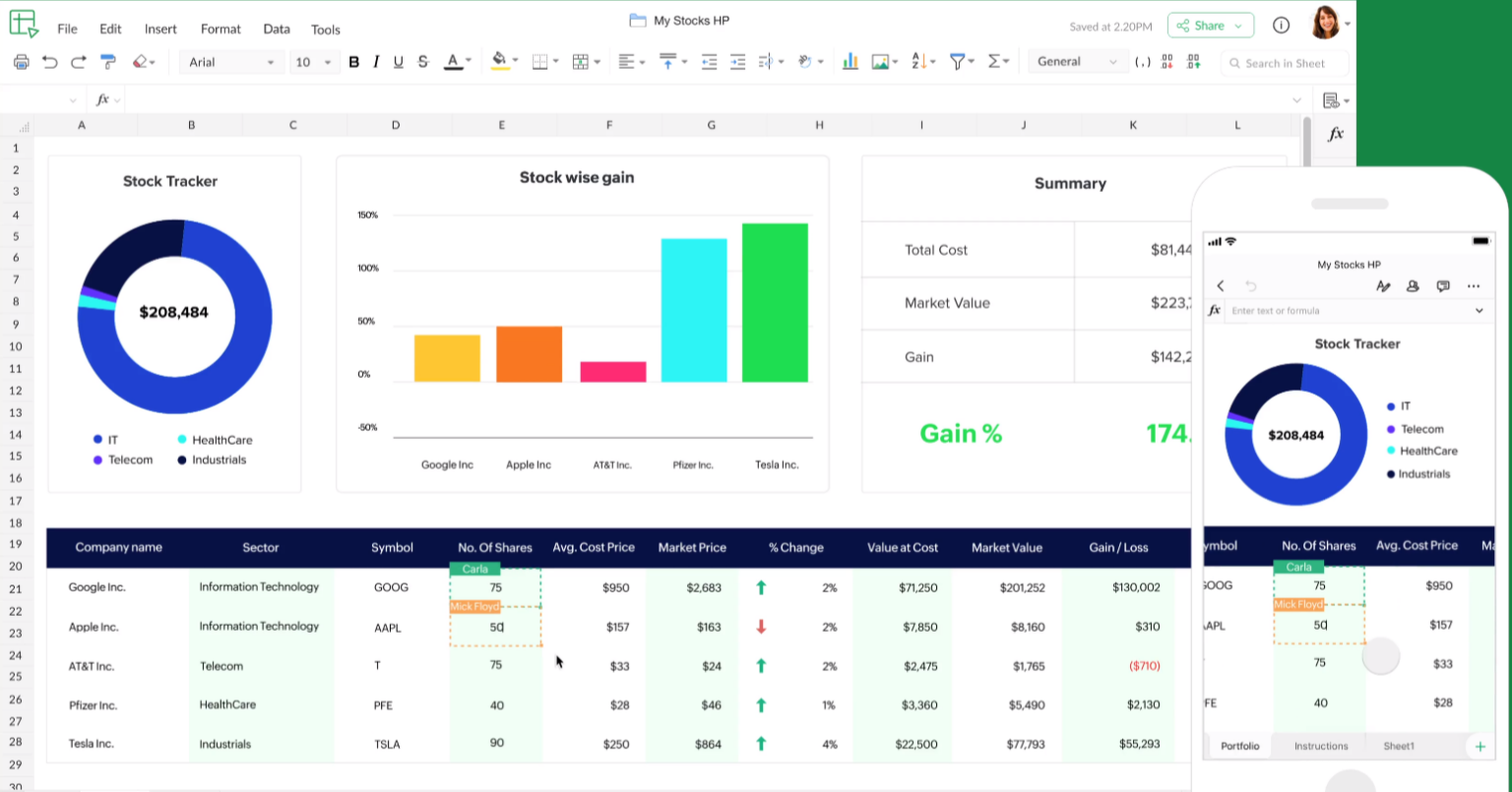Open the fill color picker
The height and width of the screenshot is (792, 1512).
[x=501, y=62]
